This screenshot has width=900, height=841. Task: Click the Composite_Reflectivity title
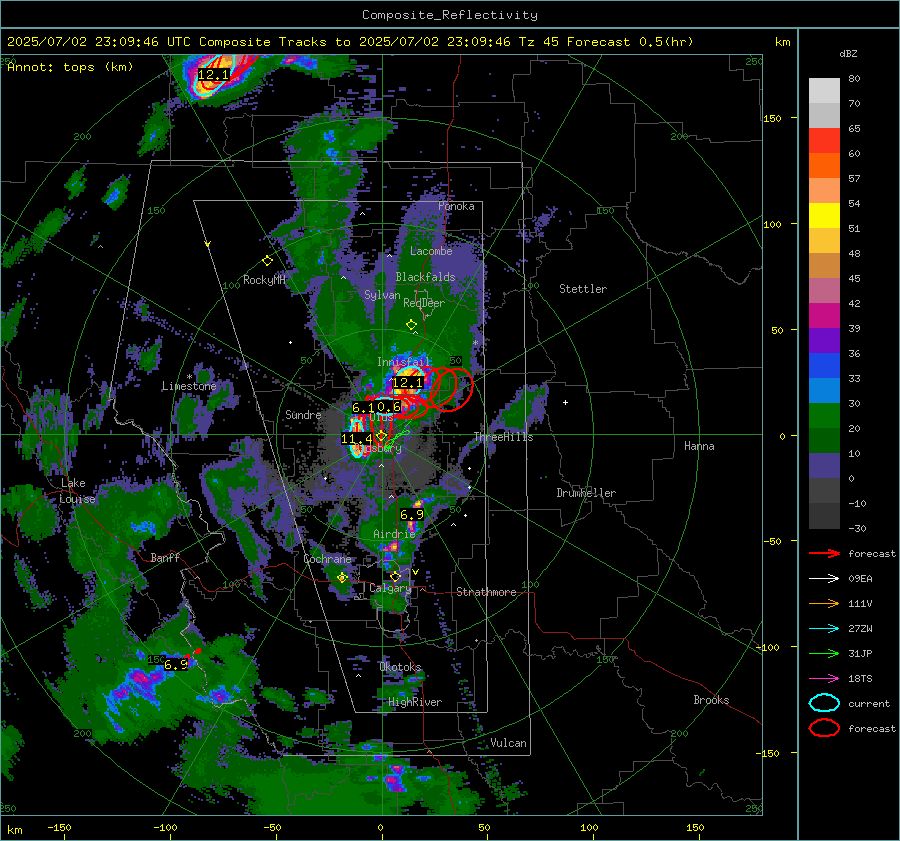click(450, 15)
